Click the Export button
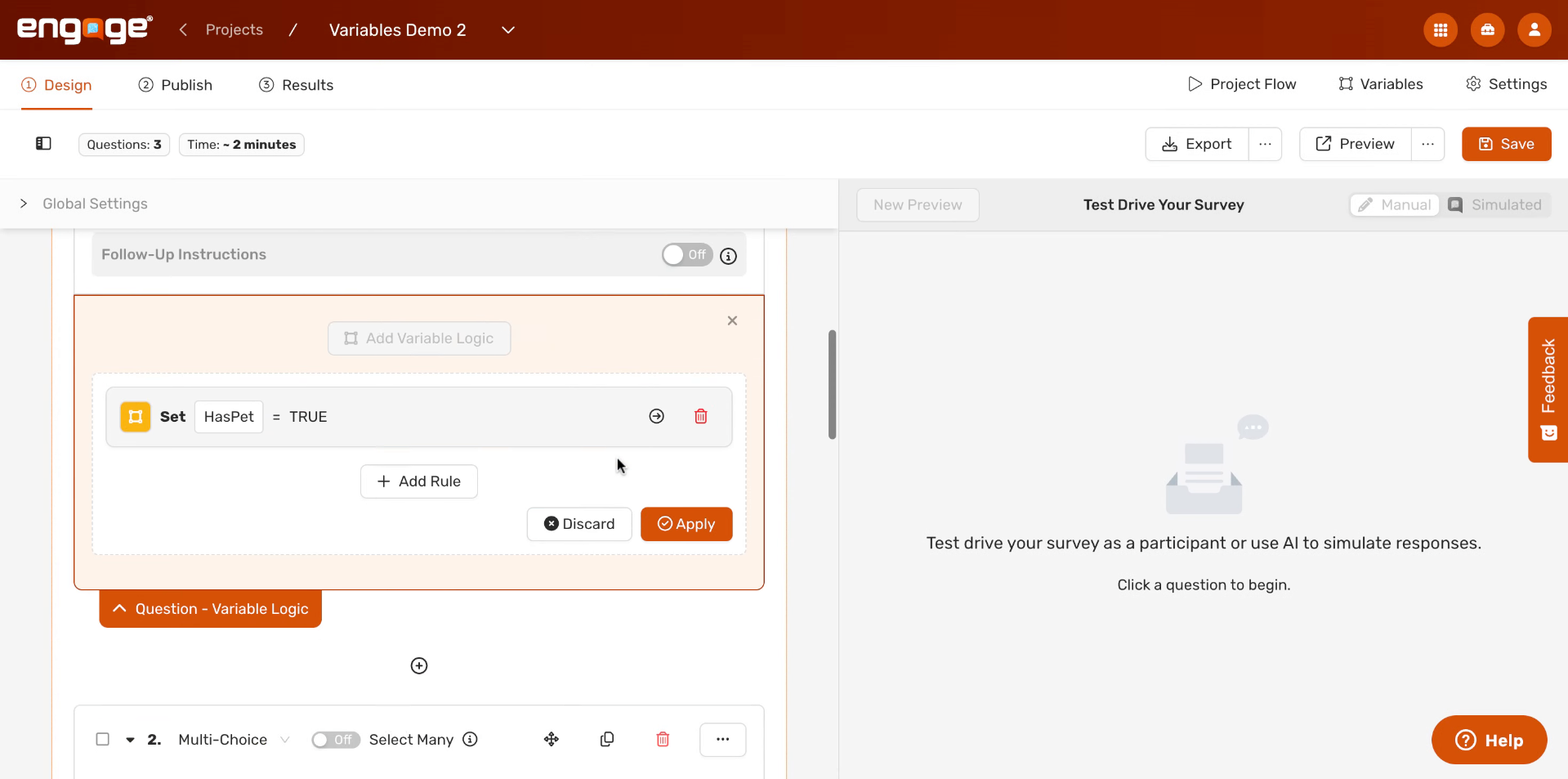The height and width of the screenshot is (779, 1568). 1197,144
